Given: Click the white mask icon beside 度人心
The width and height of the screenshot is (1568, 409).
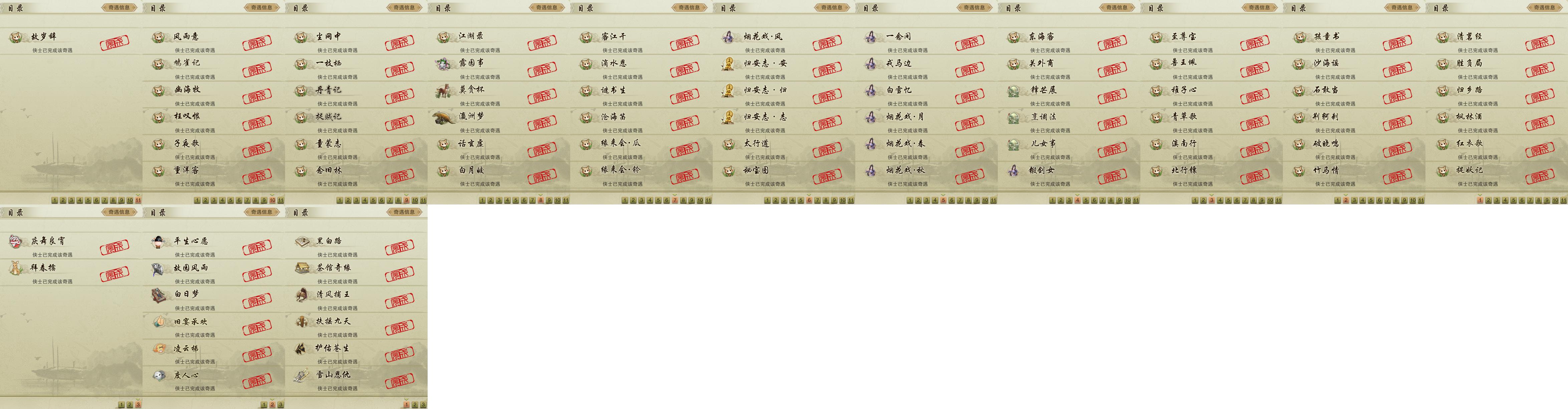Looking at the screenshot, I should (x=159, y=375).
